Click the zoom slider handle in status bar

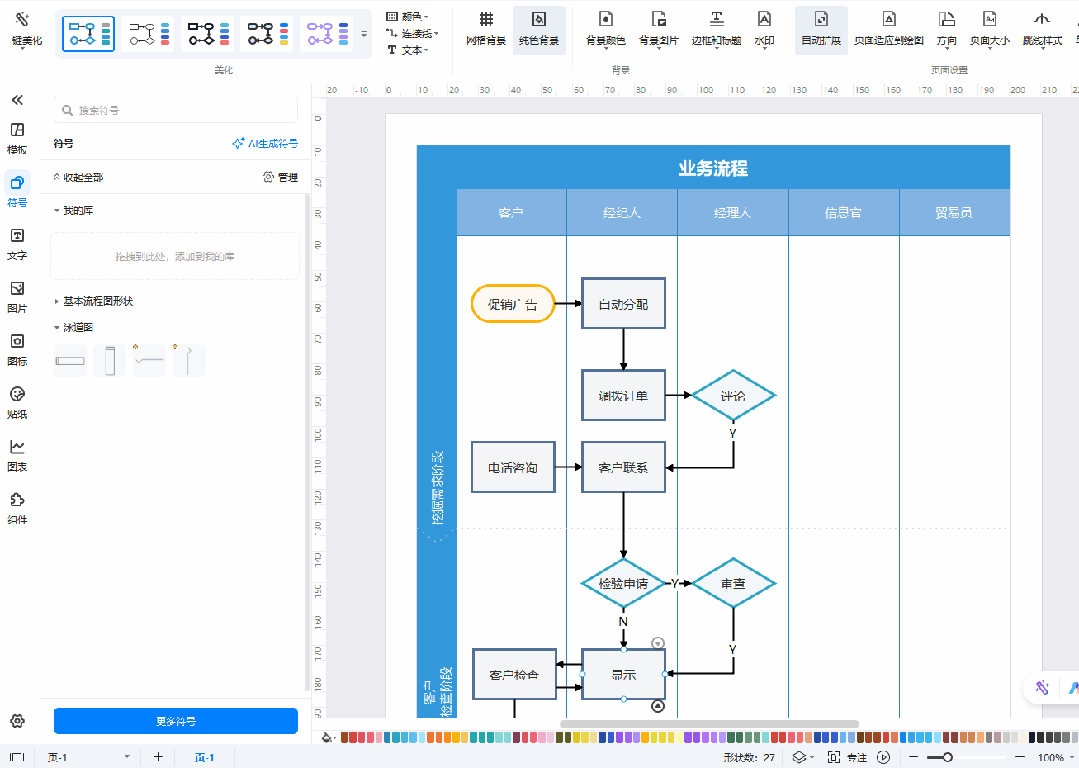(x=947, y=757)
